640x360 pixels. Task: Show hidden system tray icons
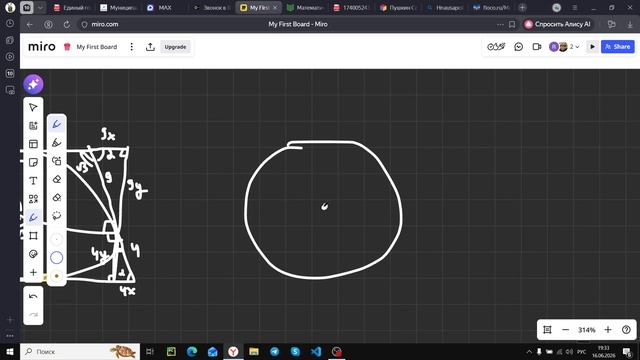(529, 351)
